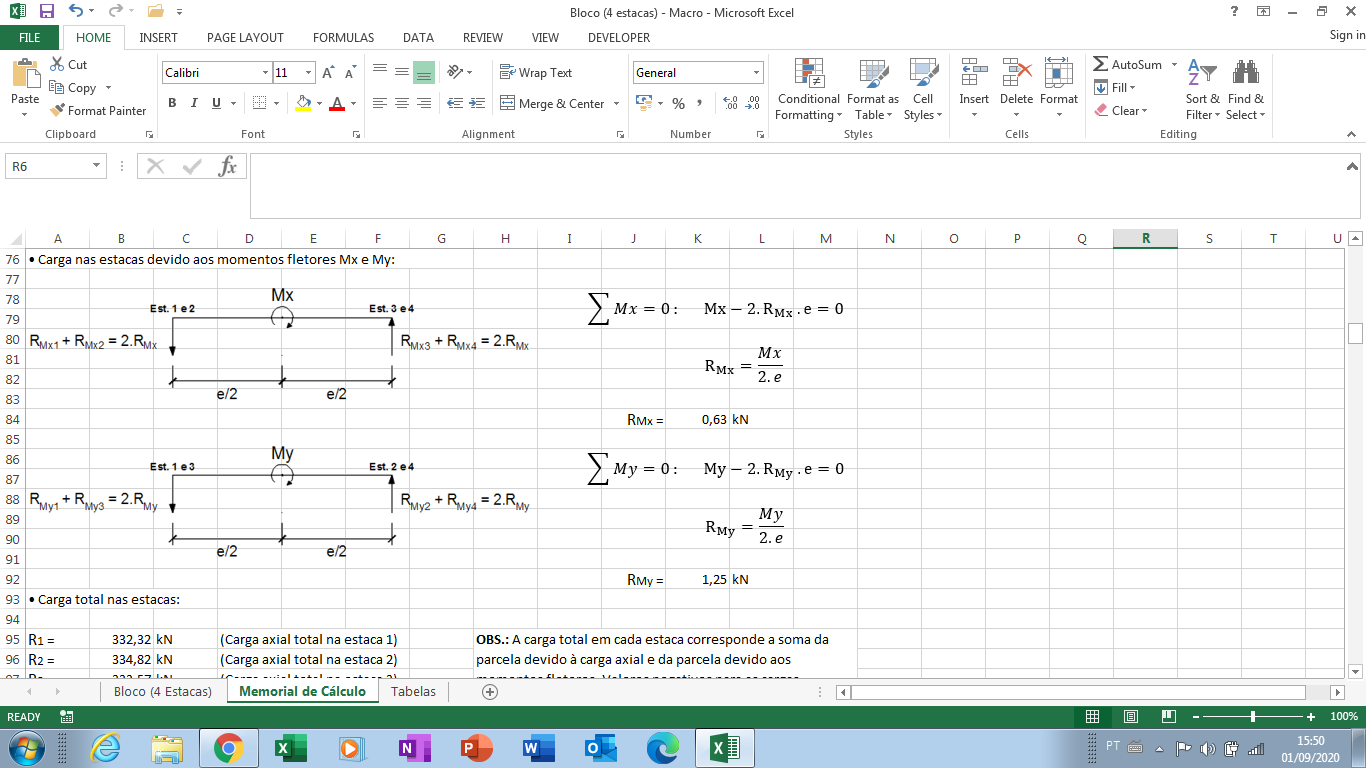The image size is (1366, 768).
Task: Click the vertical scrollbar thumb
Action: (x=1355, y=333)
